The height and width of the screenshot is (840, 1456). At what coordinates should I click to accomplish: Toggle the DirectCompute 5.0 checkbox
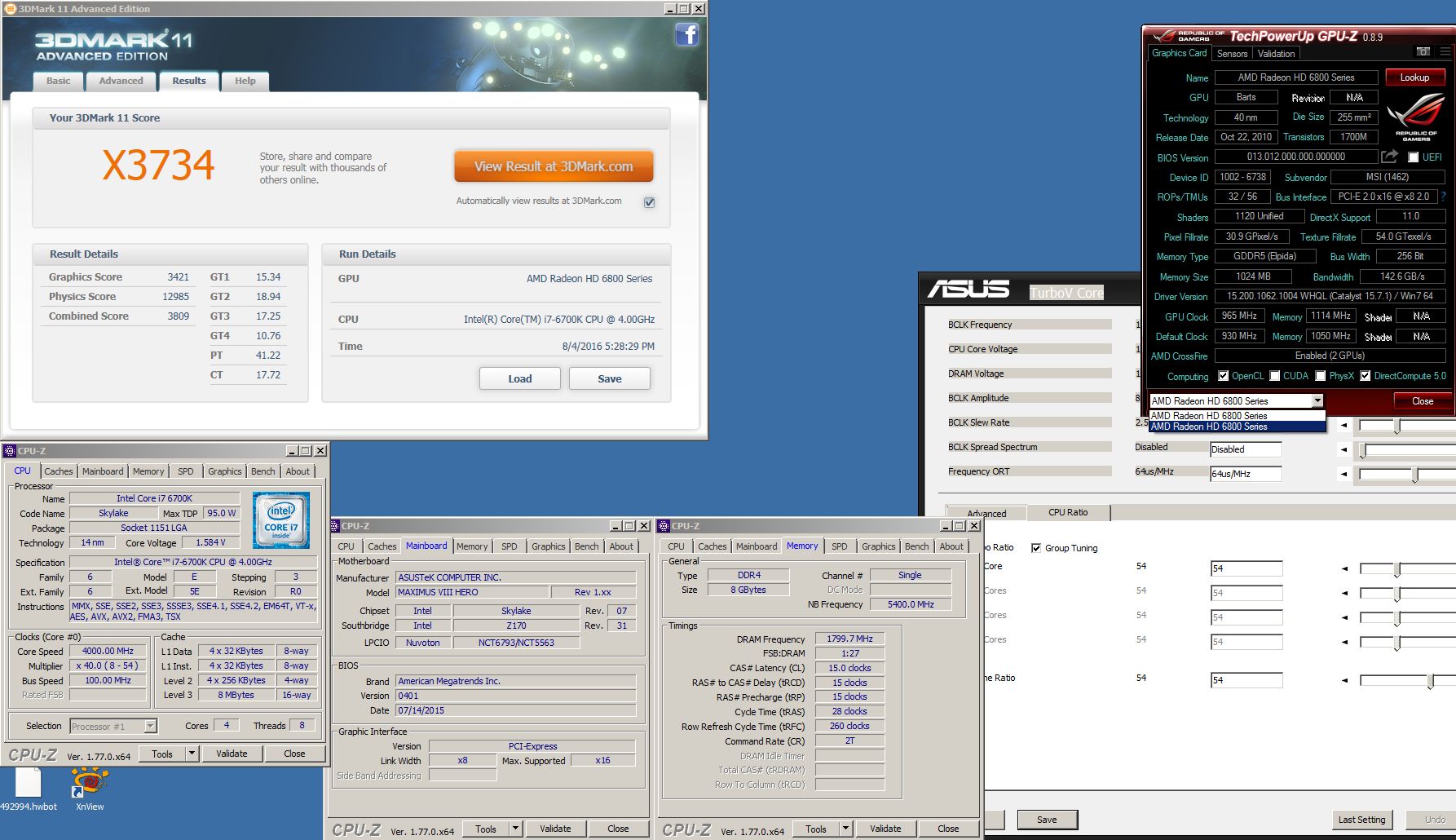[x=1365, y=376]
